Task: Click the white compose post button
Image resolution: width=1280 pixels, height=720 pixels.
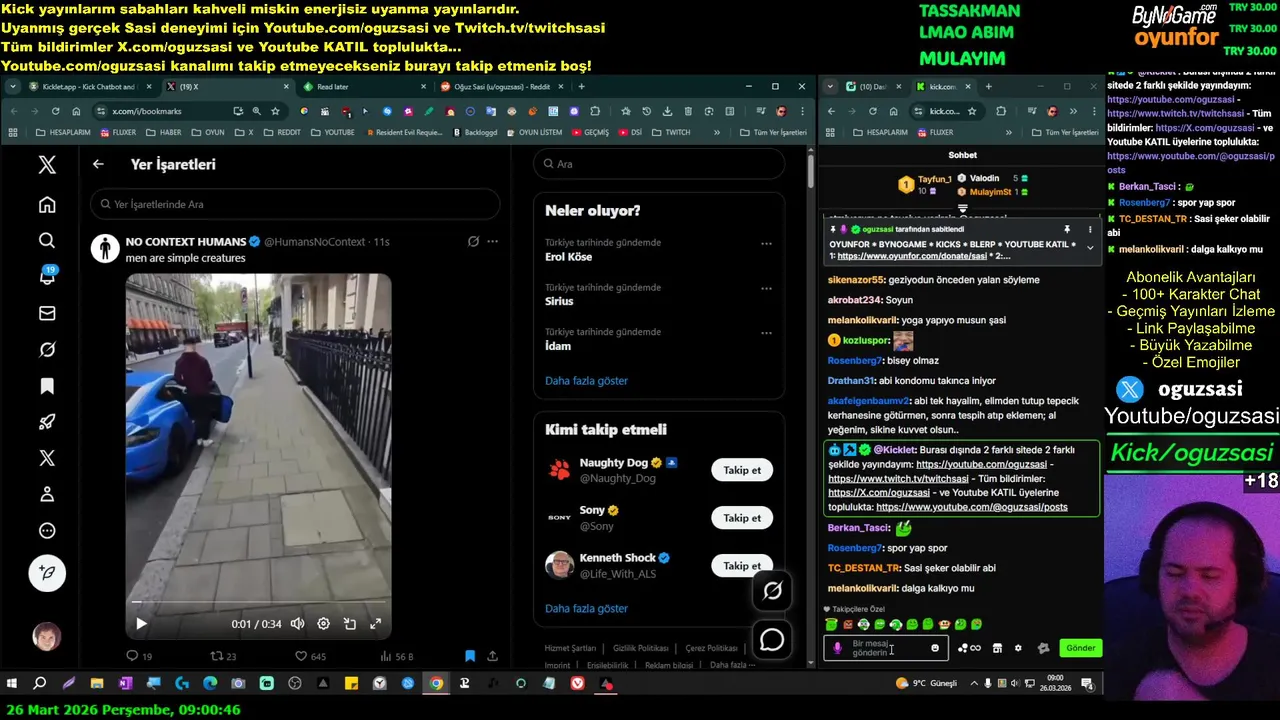Action: (47, 573)
